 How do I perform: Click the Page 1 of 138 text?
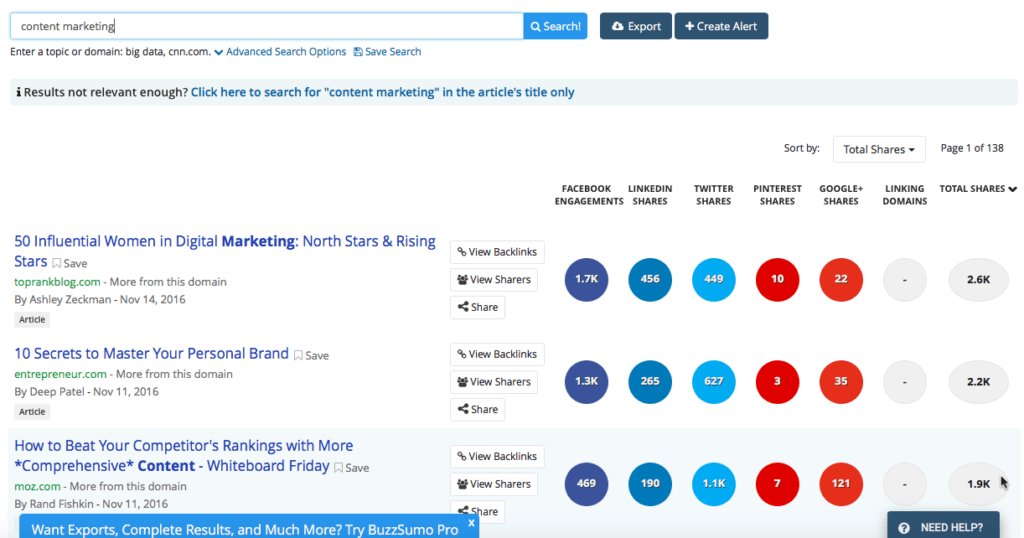click(972, 148)
